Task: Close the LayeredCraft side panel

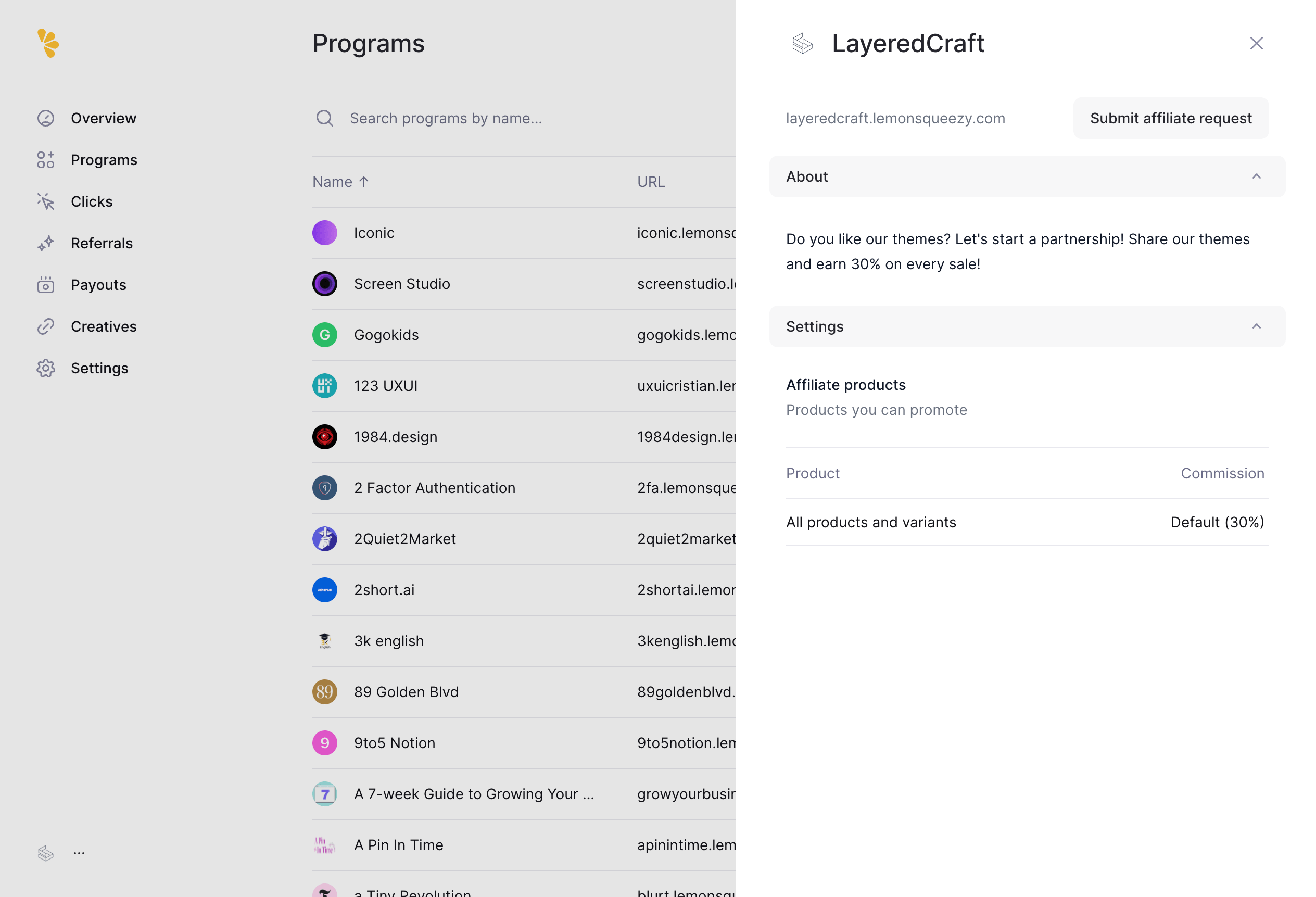Action: coord(1256,44)
